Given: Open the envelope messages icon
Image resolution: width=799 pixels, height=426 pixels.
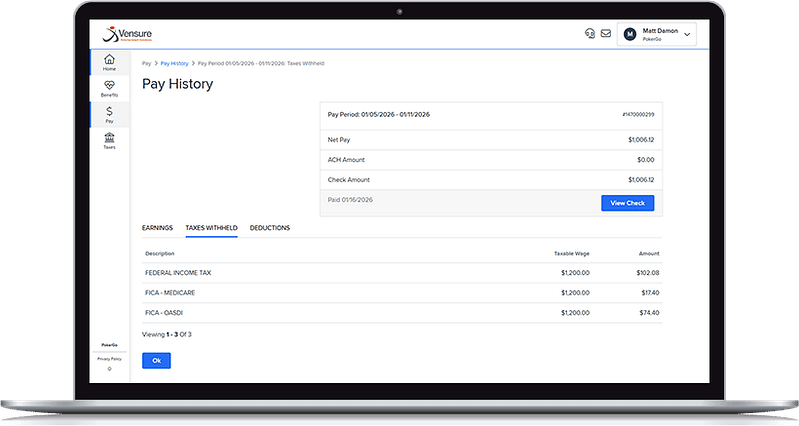Looking at the screenshot, I should 606,34.
